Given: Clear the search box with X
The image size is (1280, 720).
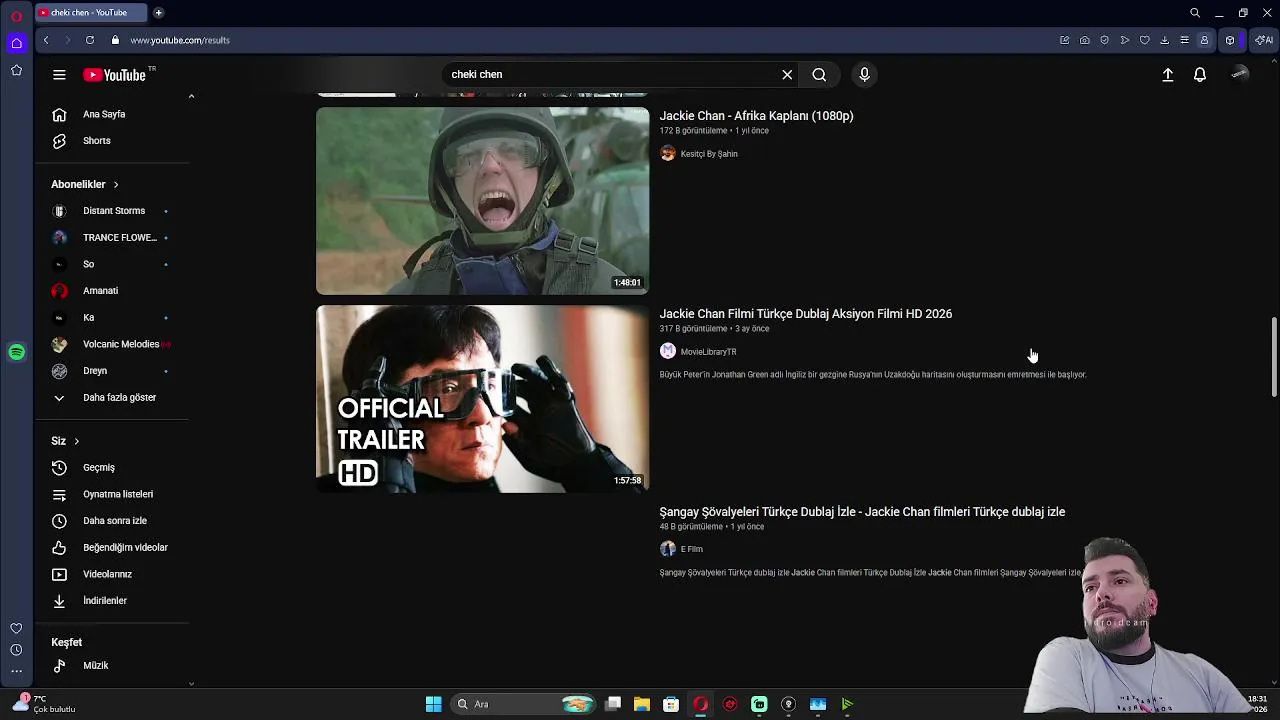Looking at the screenshot, I should 787,75.
